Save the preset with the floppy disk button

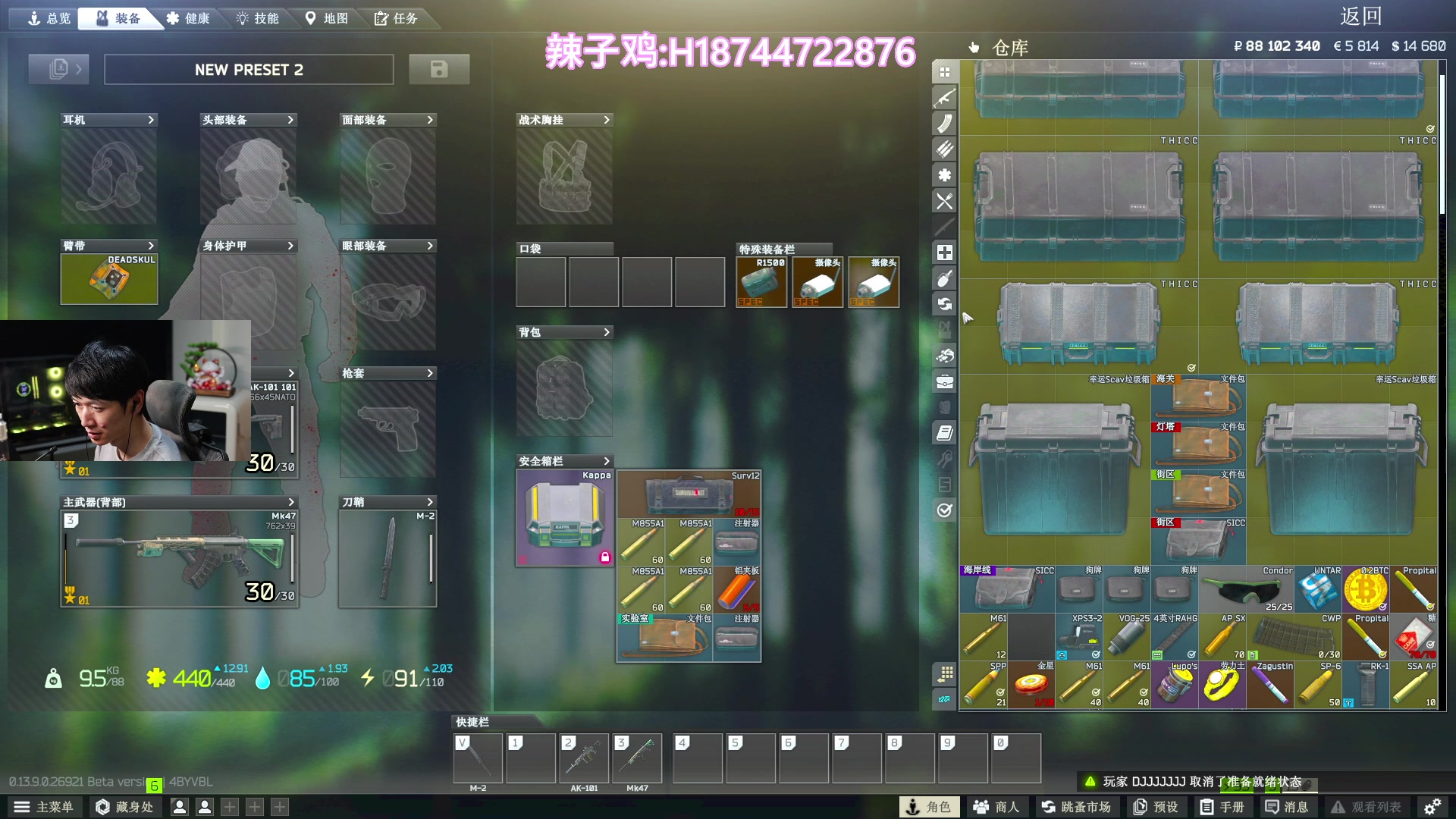439,69
